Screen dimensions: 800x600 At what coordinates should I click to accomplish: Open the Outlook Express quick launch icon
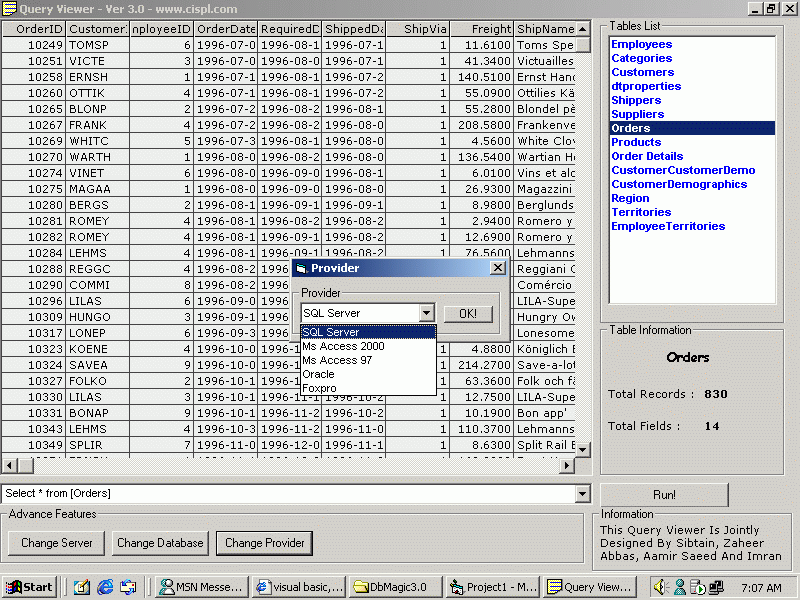tap(129, 587)
